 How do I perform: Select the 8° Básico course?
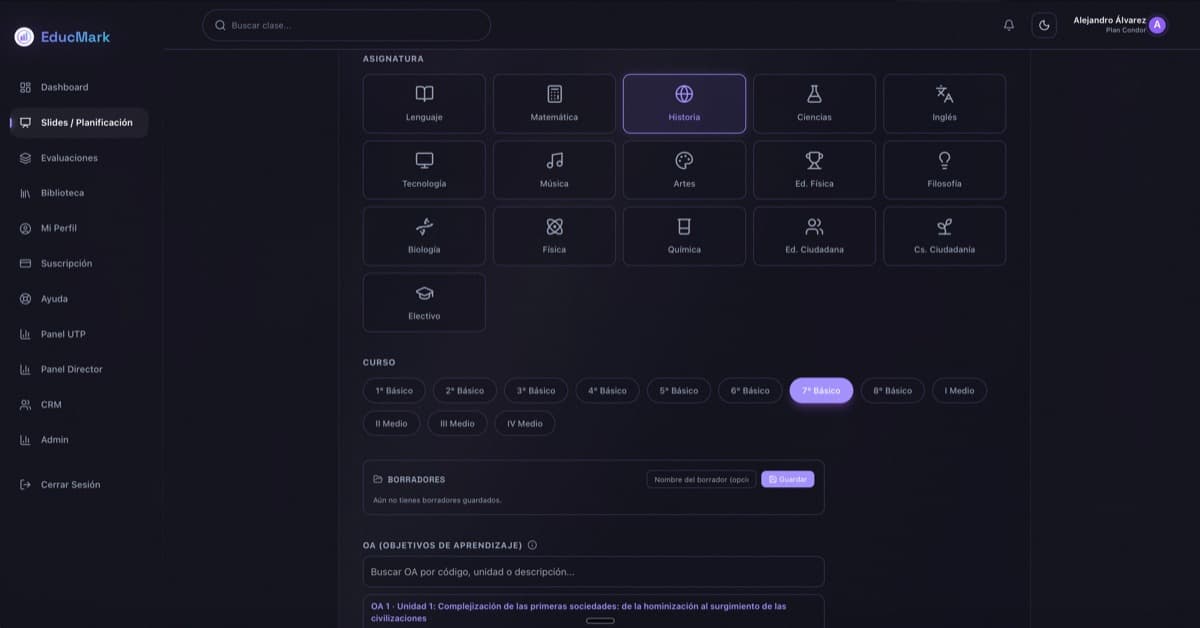pos(892,391)
